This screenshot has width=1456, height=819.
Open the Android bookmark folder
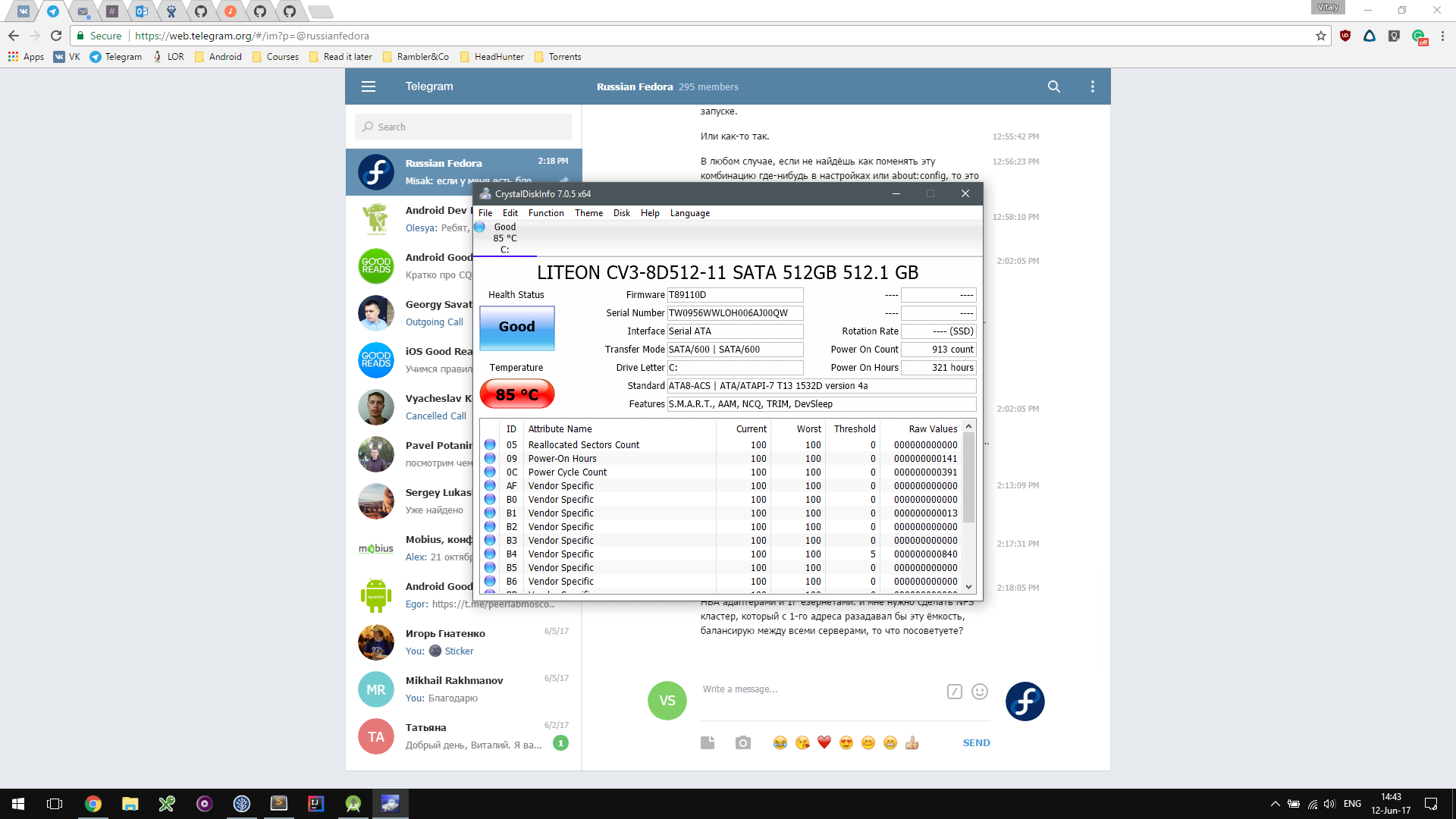click(218, 57)
